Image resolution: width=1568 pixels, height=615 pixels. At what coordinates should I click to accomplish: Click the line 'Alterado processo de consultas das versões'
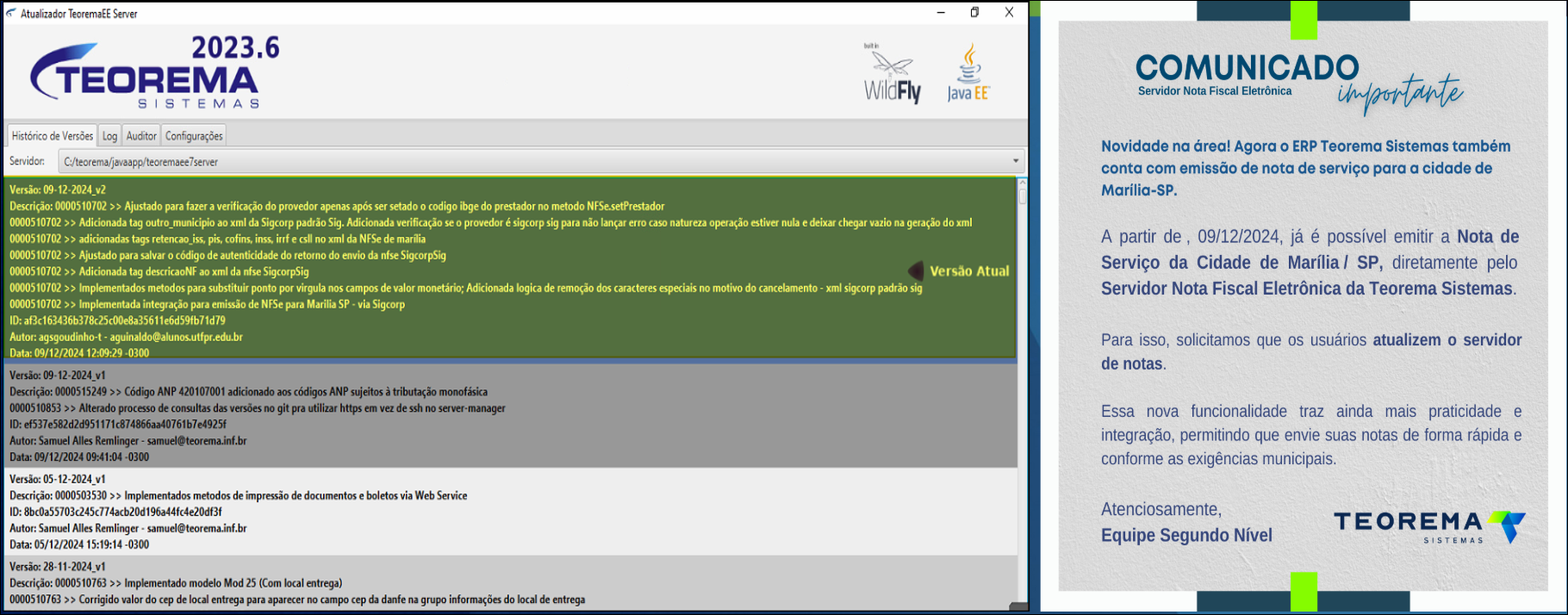click(257, 408)
